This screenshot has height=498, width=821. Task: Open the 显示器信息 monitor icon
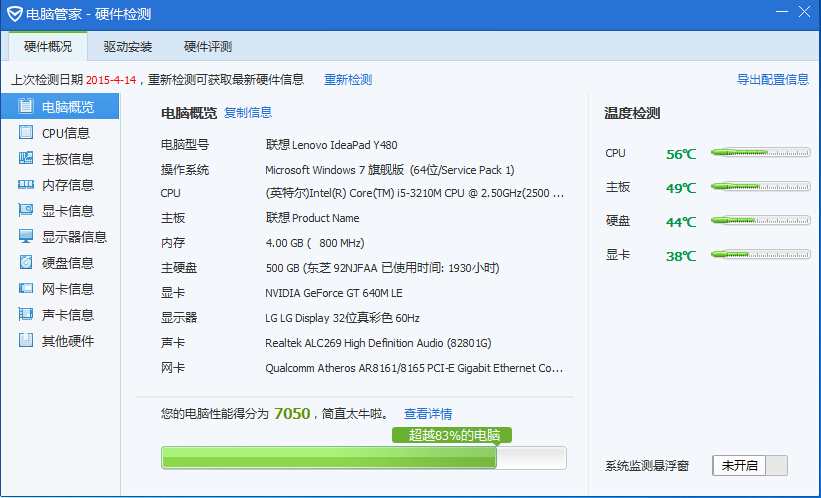26,236
